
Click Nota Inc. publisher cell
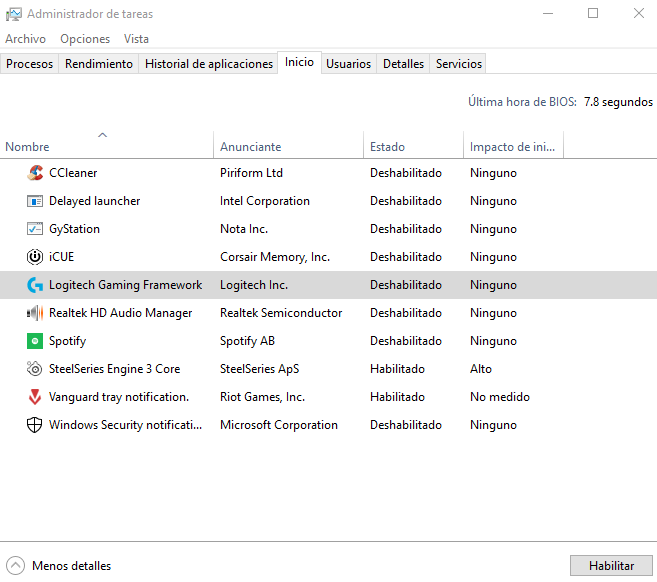(x=244, y=229)
